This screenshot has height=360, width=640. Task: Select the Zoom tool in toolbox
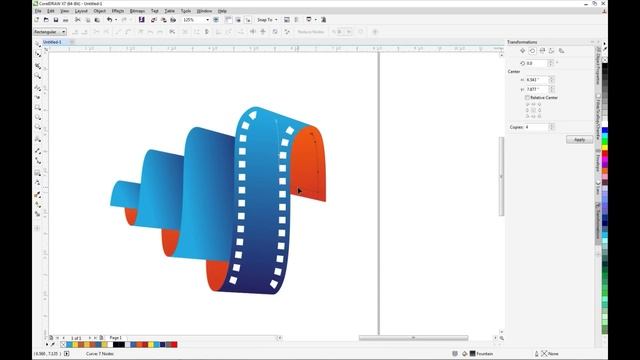pos(38,76)
